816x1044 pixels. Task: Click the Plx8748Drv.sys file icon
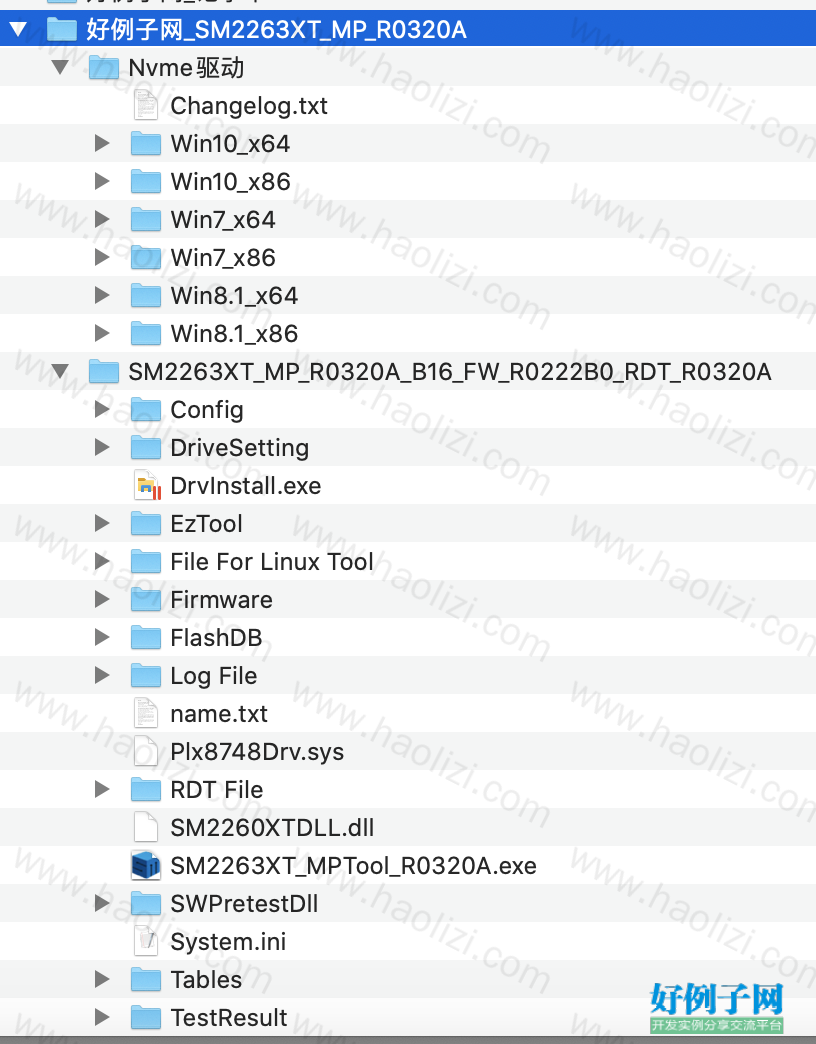coord(146,751)
